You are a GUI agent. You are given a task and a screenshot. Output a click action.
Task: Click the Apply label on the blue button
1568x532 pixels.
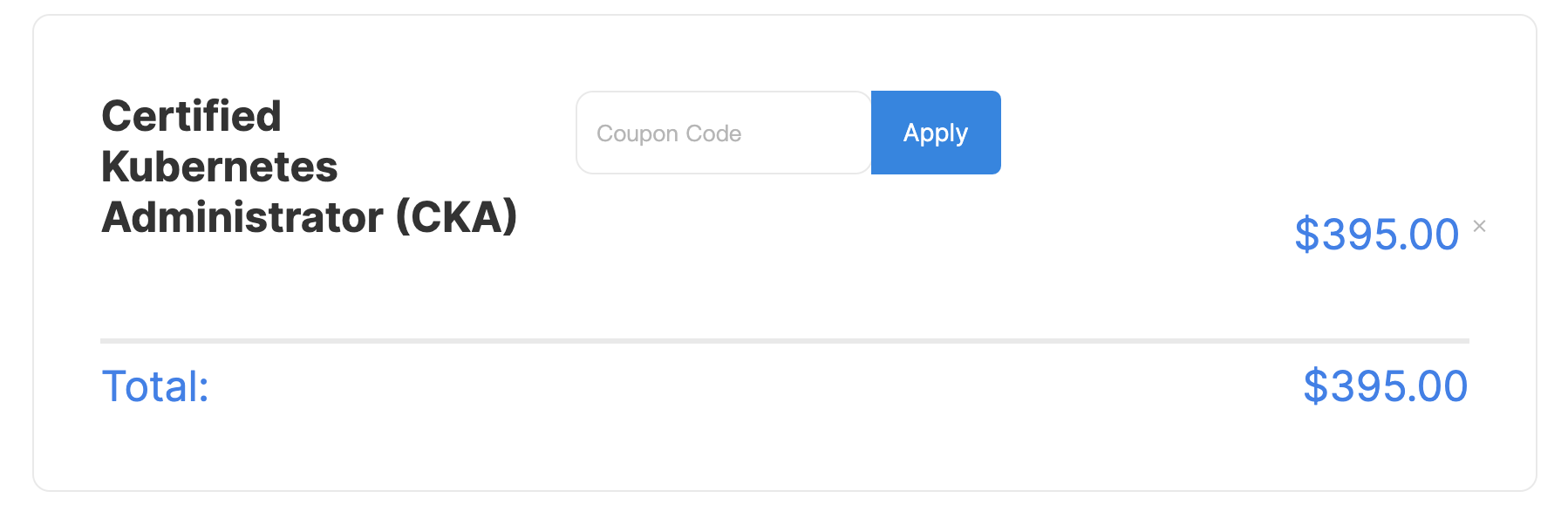(936, 133)
